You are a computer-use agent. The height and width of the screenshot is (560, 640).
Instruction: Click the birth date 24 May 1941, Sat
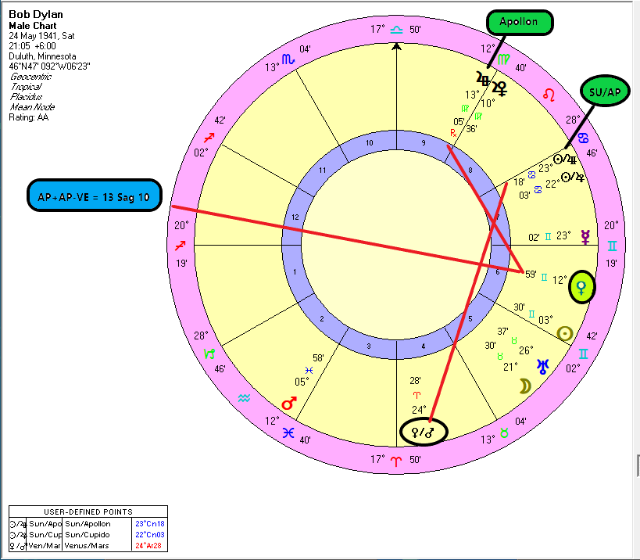[42, 36]
